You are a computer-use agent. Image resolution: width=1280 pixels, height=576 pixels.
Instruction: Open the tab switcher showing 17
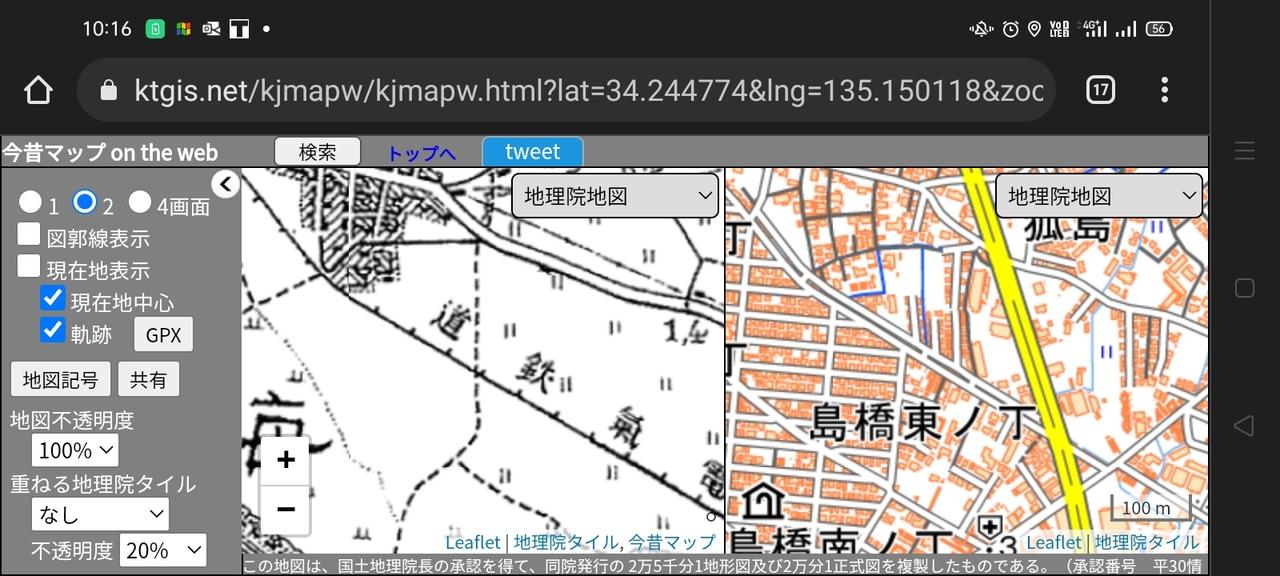coord(1100,90)
